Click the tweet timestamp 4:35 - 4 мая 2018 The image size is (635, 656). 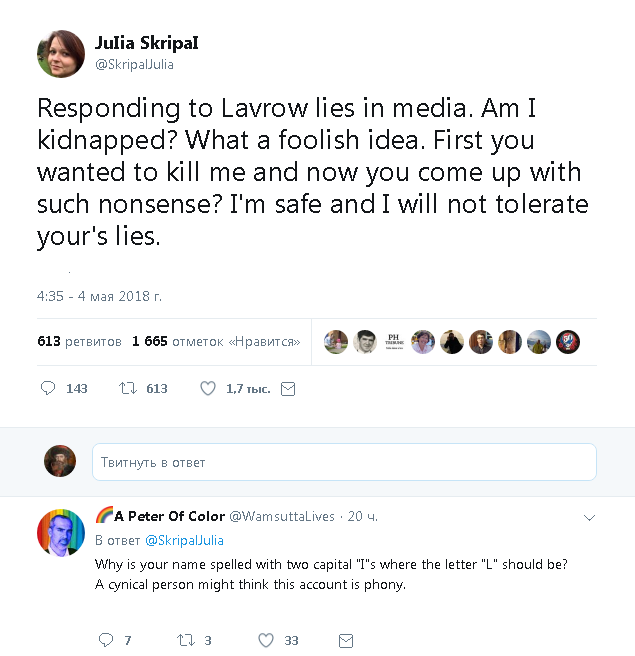(x=99, y=296)
